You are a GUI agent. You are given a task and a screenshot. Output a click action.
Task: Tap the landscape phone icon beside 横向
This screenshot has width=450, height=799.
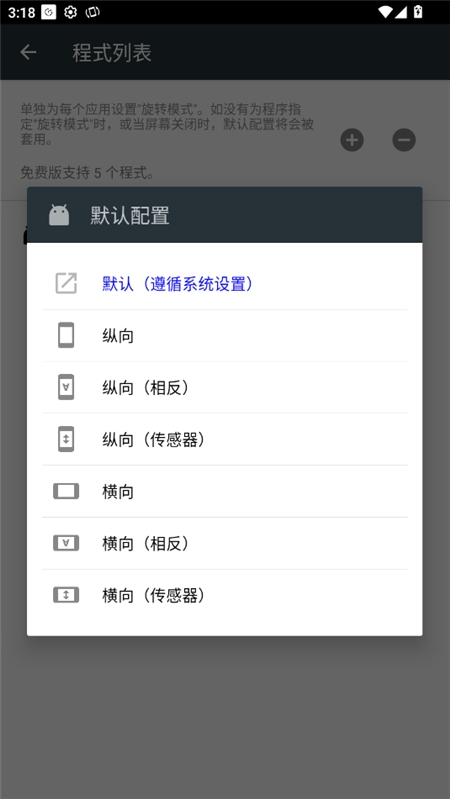coord(66,491)
